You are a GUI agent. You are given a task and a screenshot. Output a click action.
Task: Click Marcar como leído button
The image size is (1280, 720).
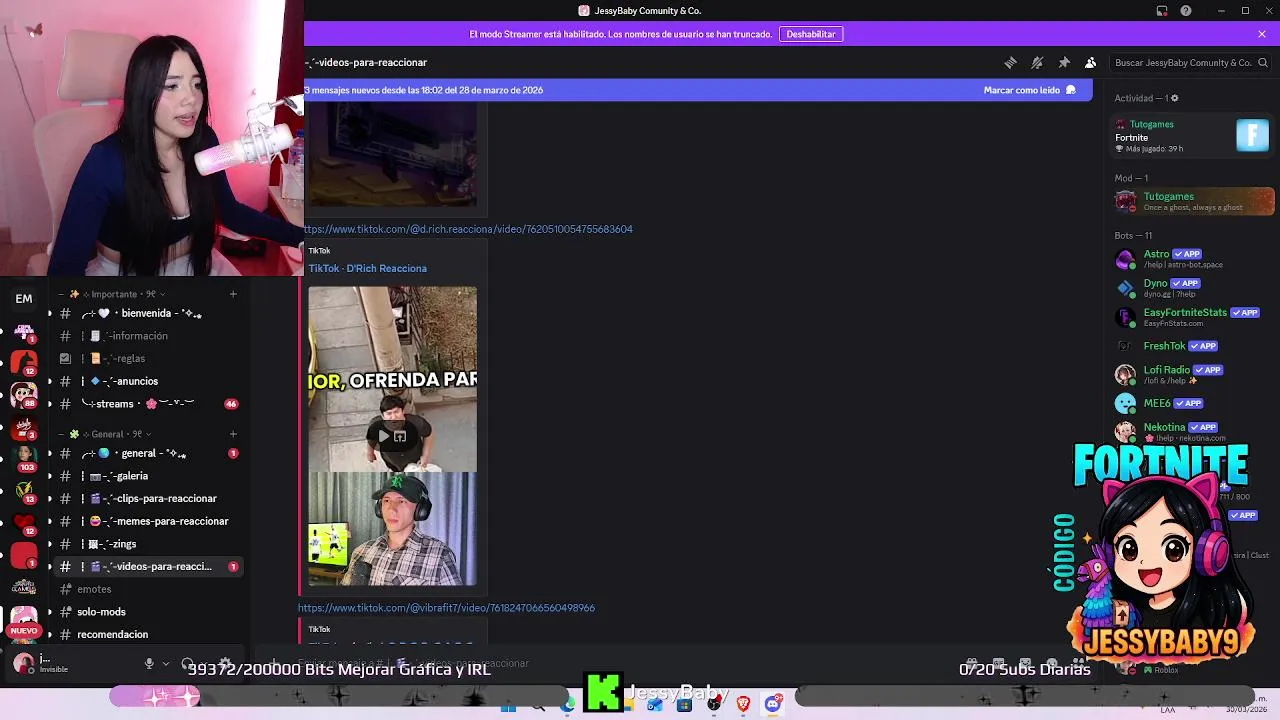tap(1030, 90)
